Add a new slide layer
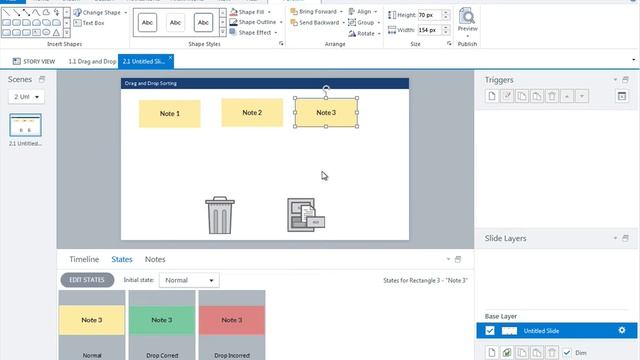This screenshot has height=360, width=640. (x=492, y=353)
